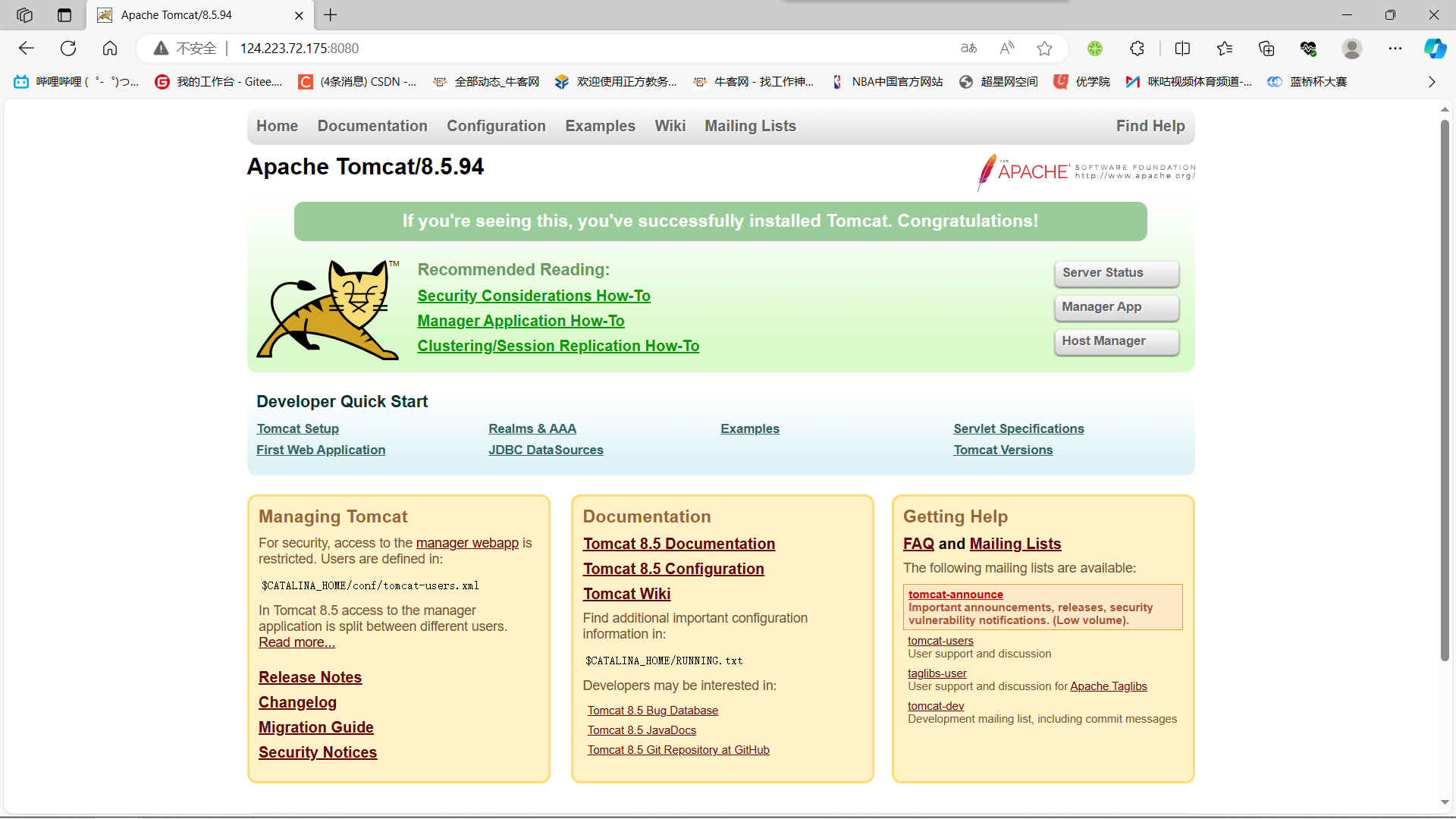The height and width of the screenshot is (819, 1456).
Task: Click the browser extensions puzzle icon
Action: click(x=1137, y=48)
